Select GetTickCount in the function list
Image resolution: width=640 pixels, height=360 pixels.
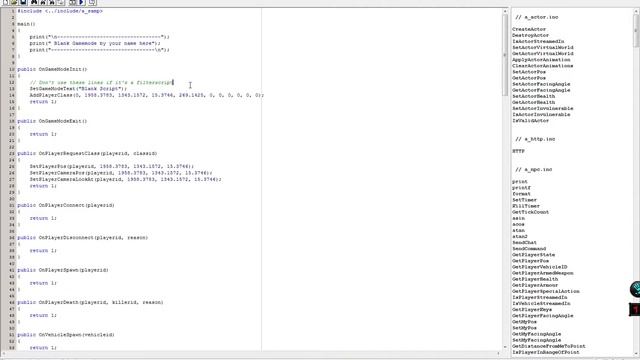[x=531, y=212]
